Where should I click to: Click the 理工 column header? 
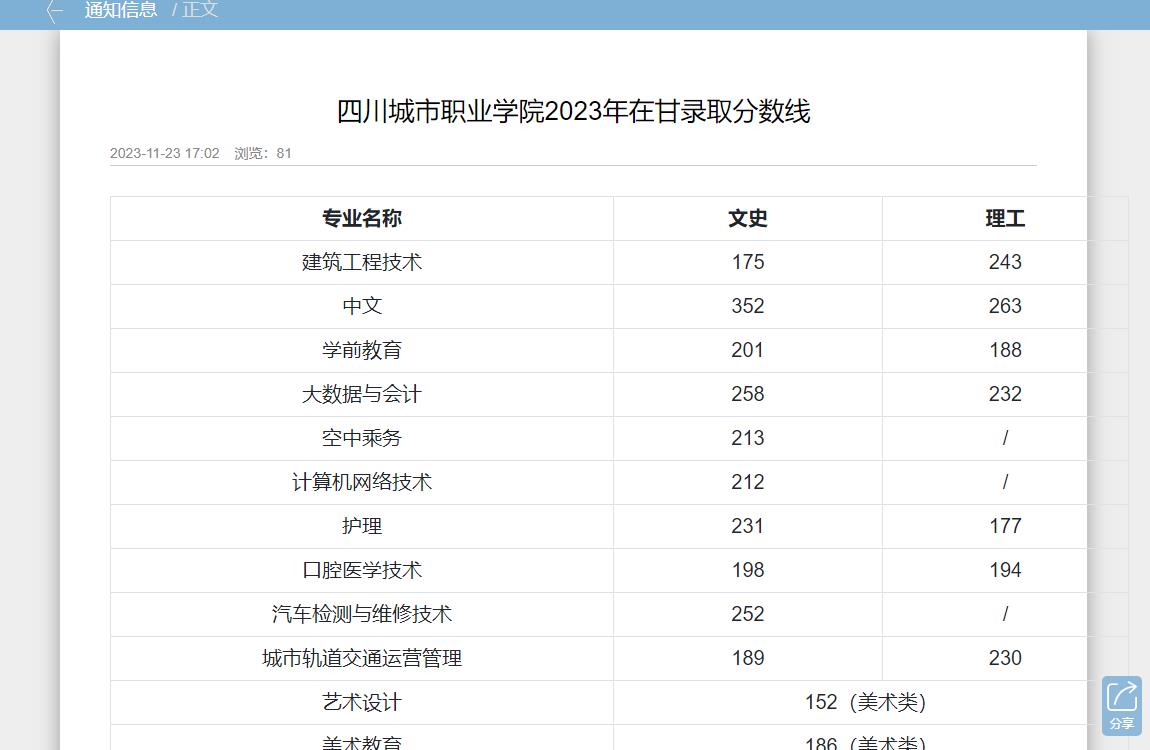1005,218
